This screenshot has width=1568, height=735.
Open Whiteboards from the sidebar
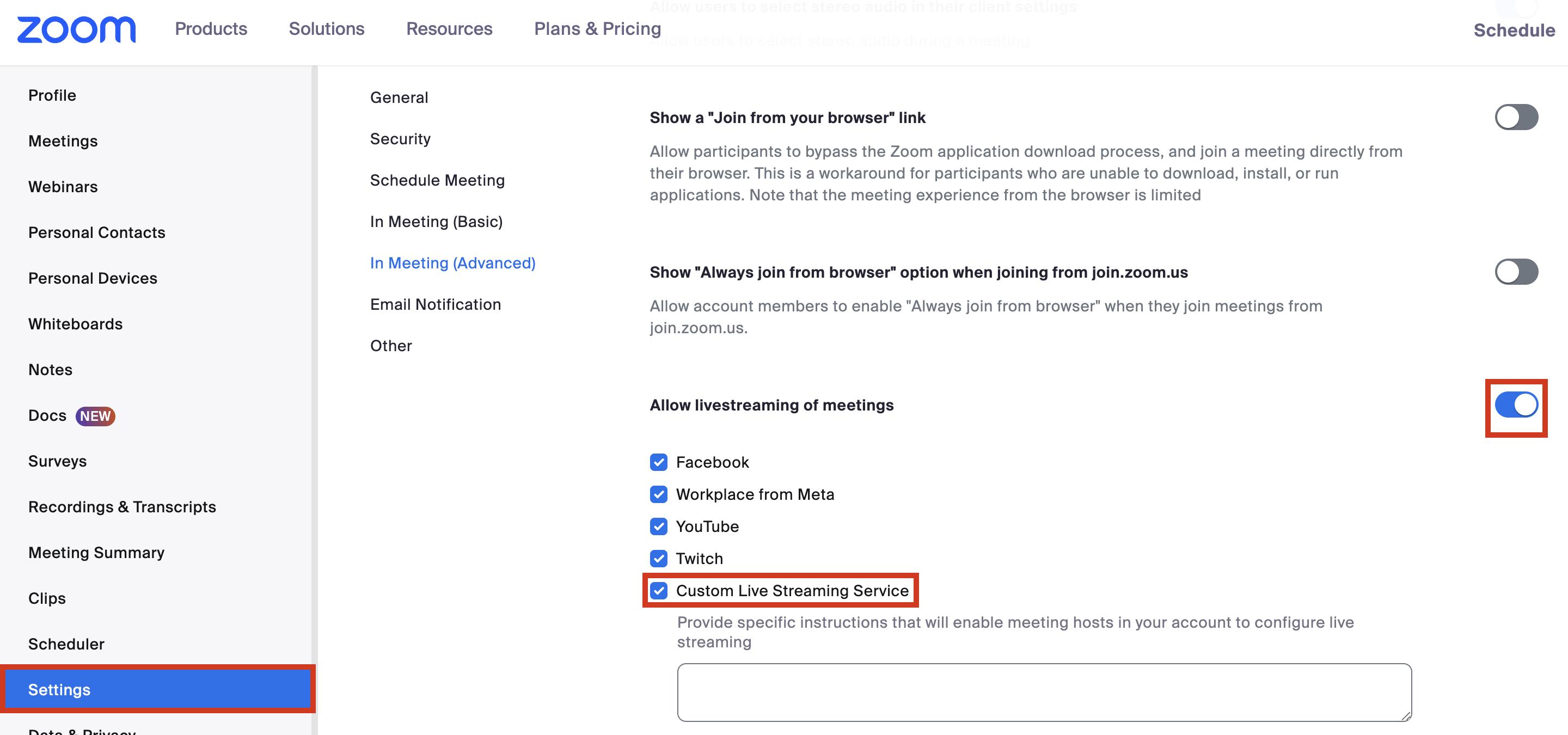click(76, 324)
